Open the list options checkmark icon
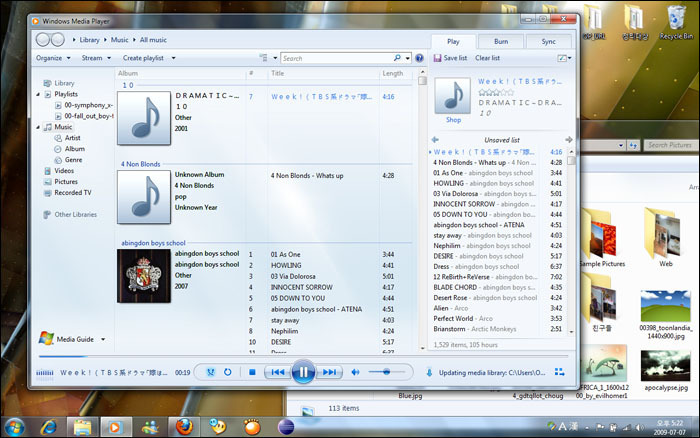The image size is (700, 438). coord(562,58)
